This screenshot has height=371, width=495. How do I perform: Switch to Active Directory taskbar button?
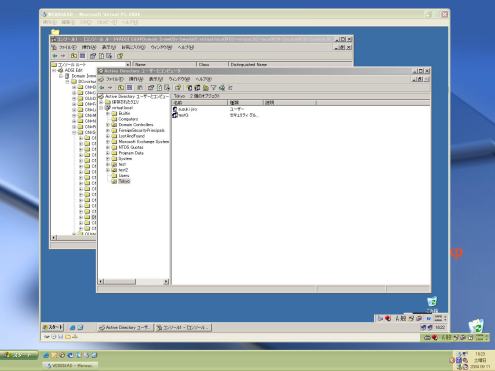coord(125,328)
